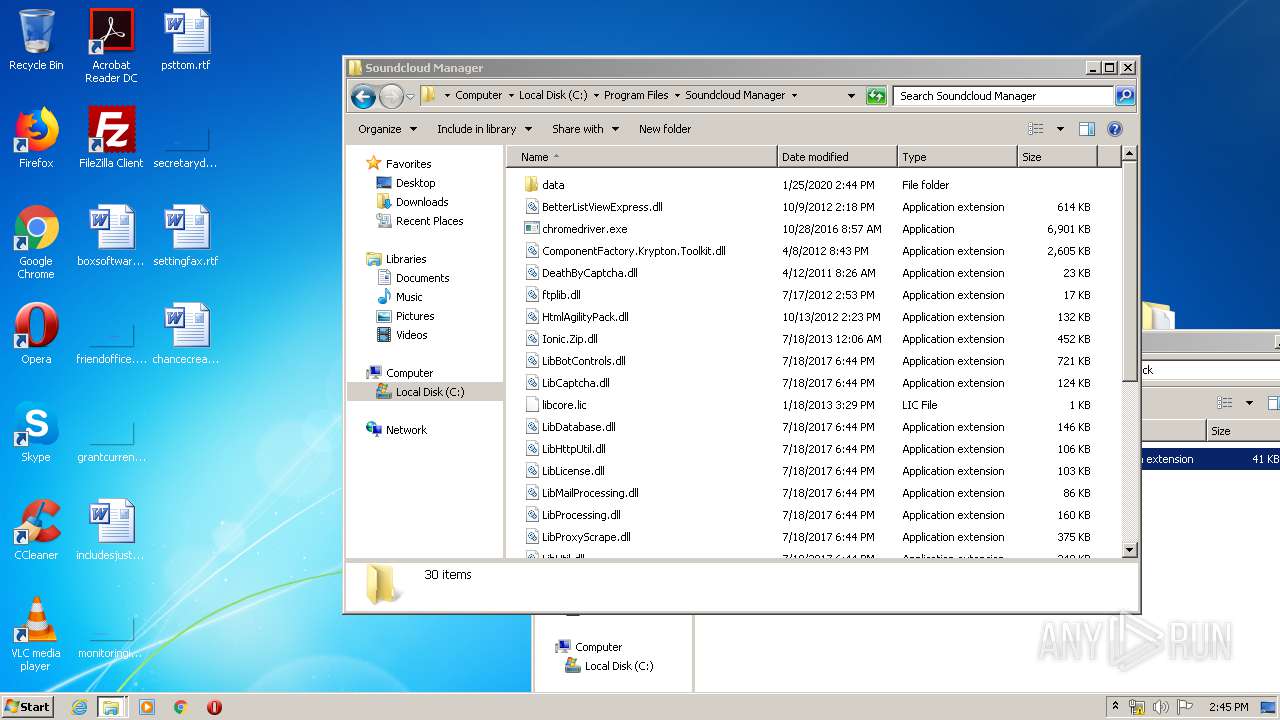1280x720 pixels.
Task: Open the FileZilla Client desktop icon
Action: 111,138
